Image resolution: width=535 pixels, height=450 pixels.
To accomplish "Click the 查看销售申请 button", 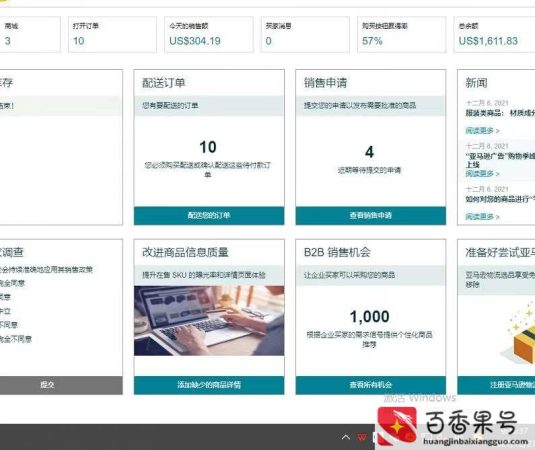I will click(x=371, y=216).
